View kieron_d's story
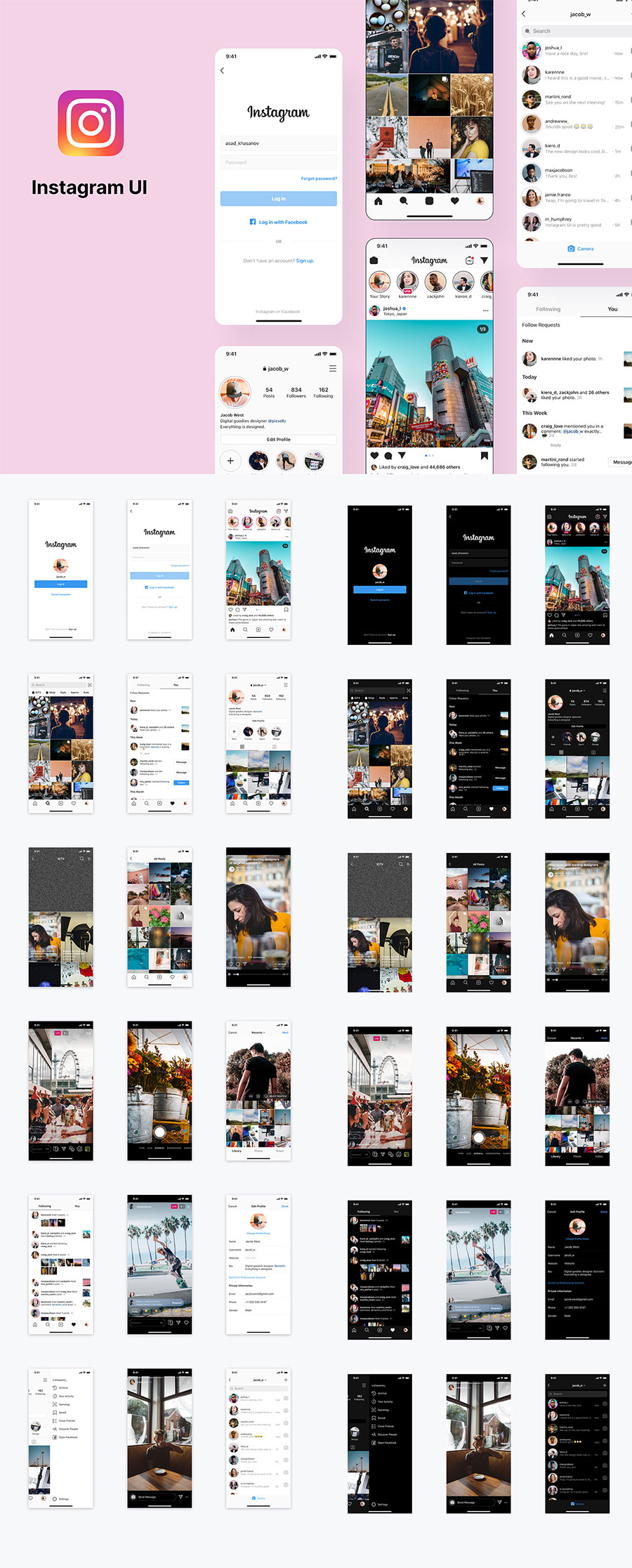 pyautogui.click(x=463, y=285)
